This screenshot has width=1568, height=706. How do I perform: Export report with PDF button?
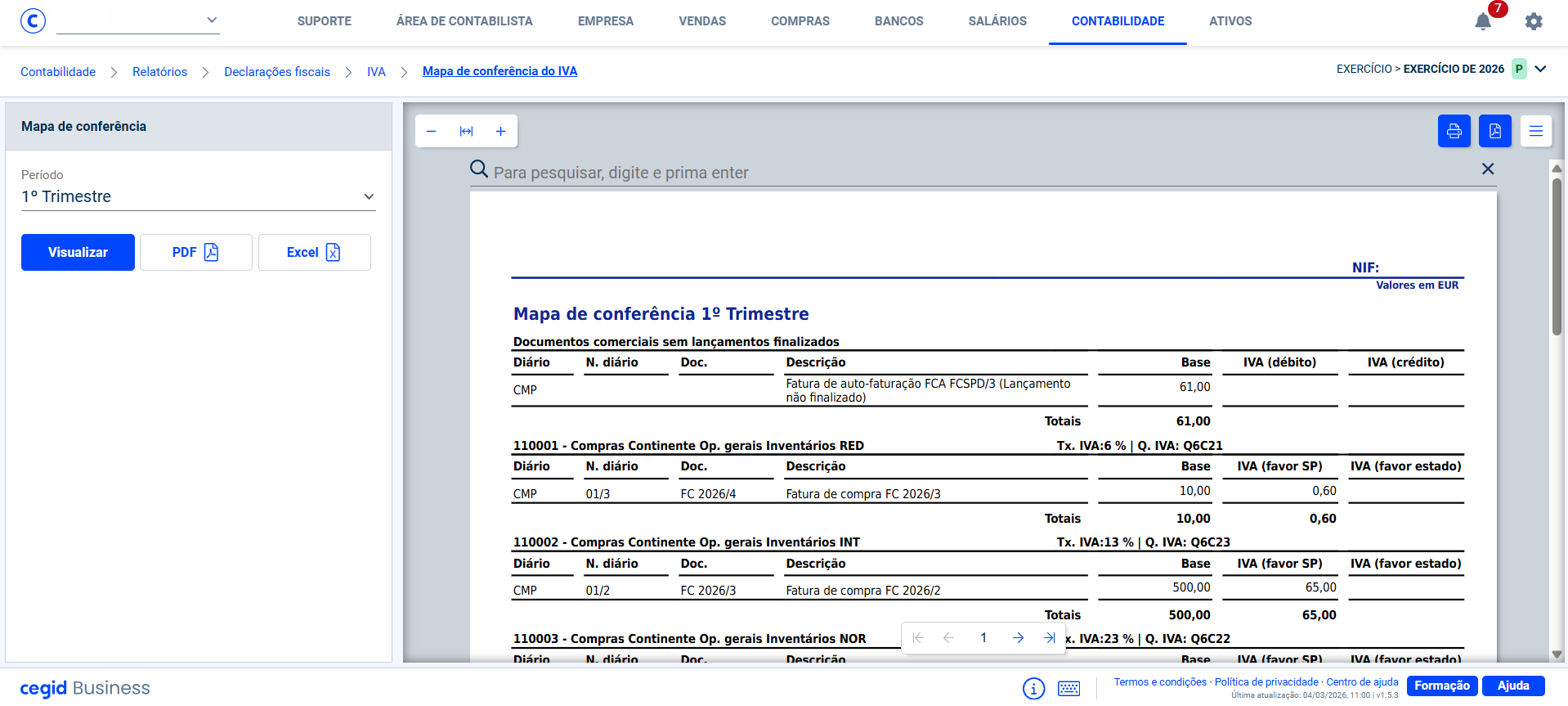[196, 252]
